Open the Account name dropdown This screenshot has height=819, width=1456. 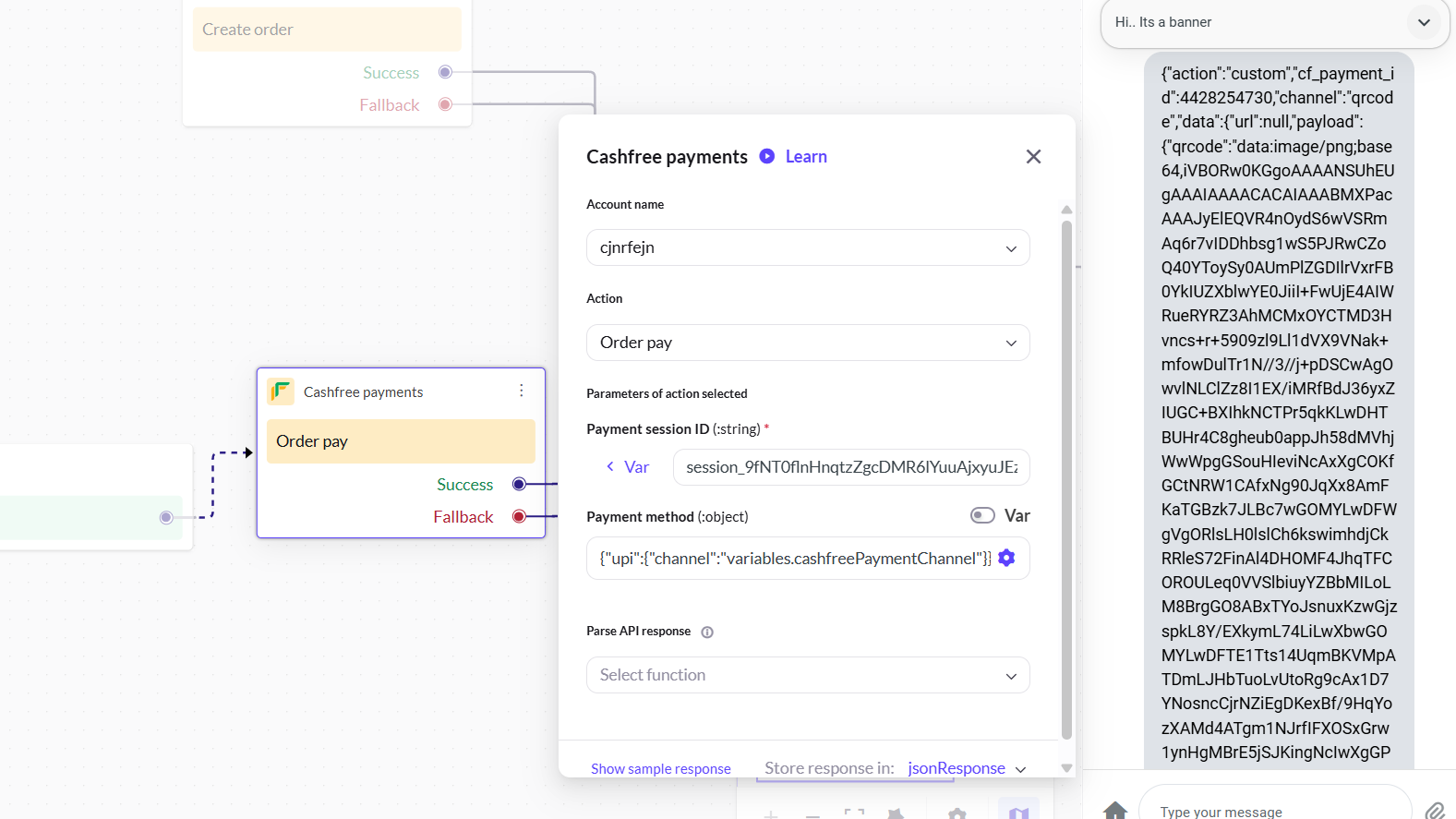(808, 247)
